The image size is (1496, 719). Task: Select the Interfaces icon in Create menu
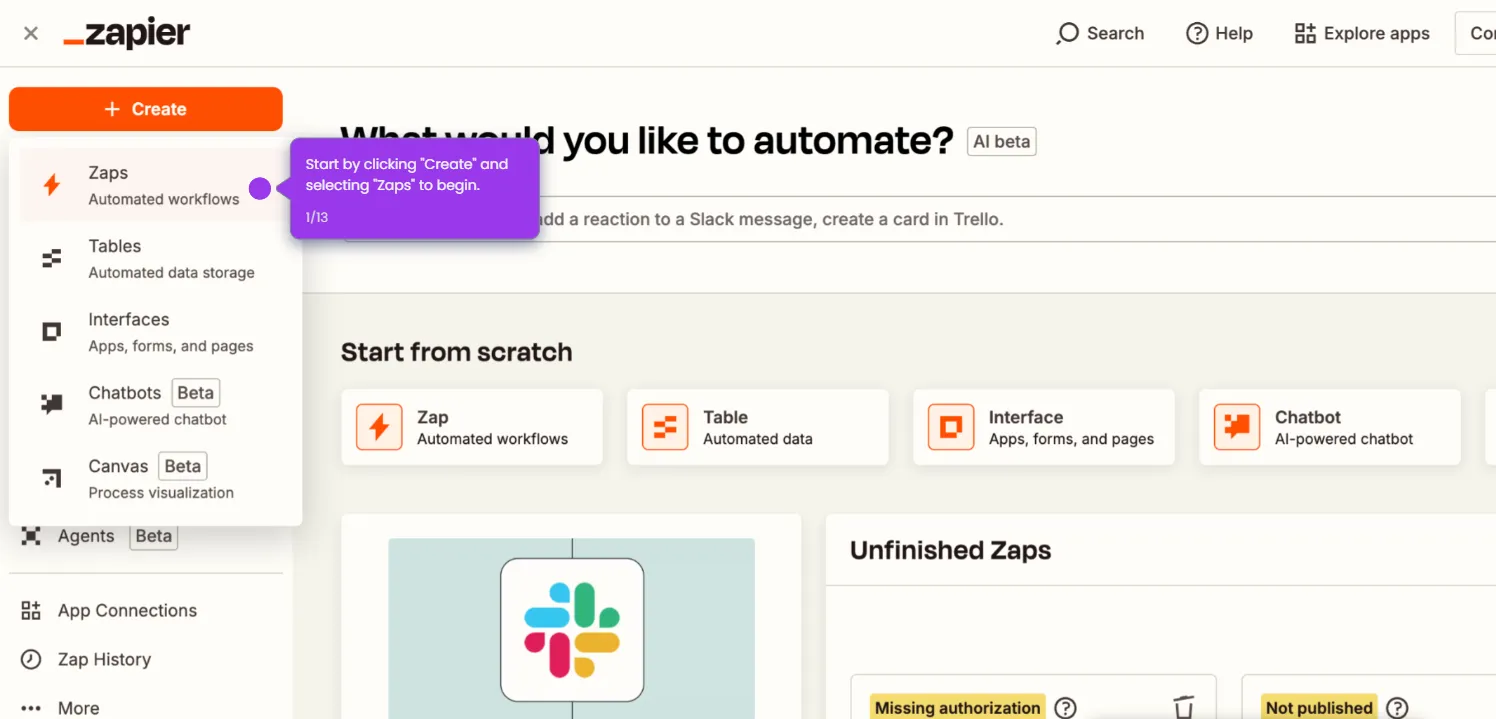click(x=52, y=332)
